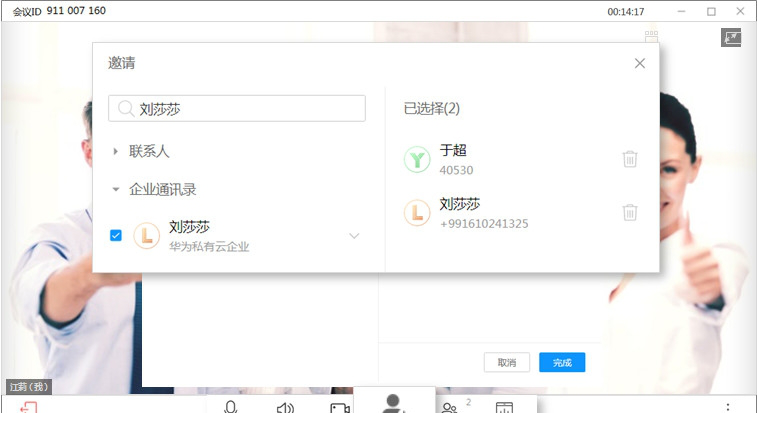Remove 刘莎莎 from selected list
Screen dimensions: 757x429
tap(630, 212)
